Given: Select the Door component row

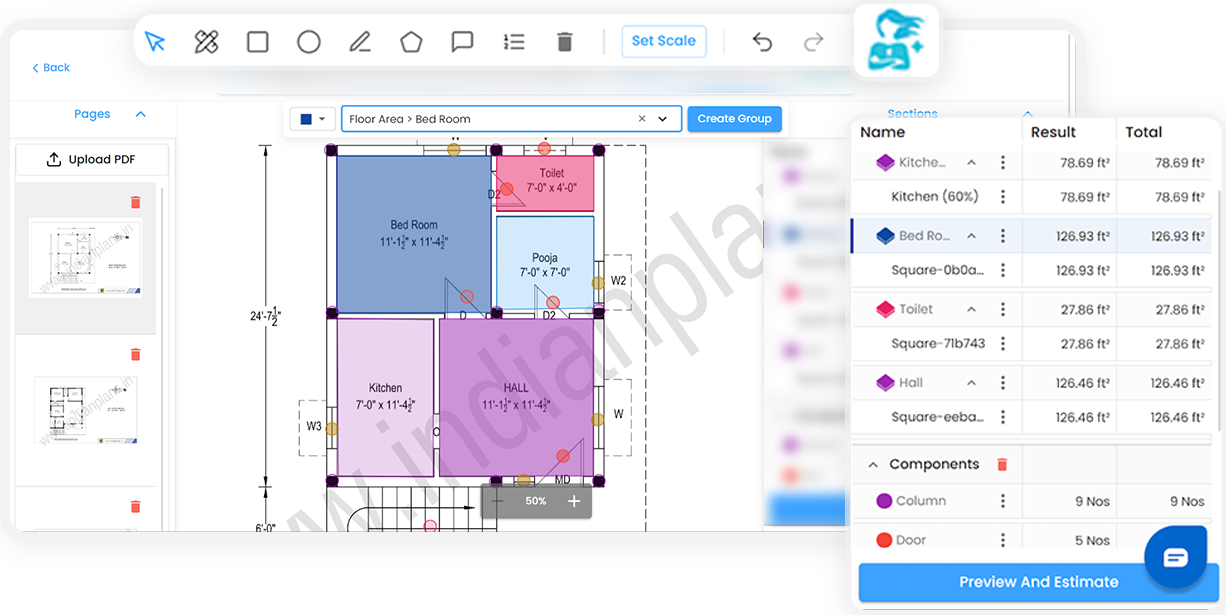Looking at the screenshot, I should click(1033, 540).
